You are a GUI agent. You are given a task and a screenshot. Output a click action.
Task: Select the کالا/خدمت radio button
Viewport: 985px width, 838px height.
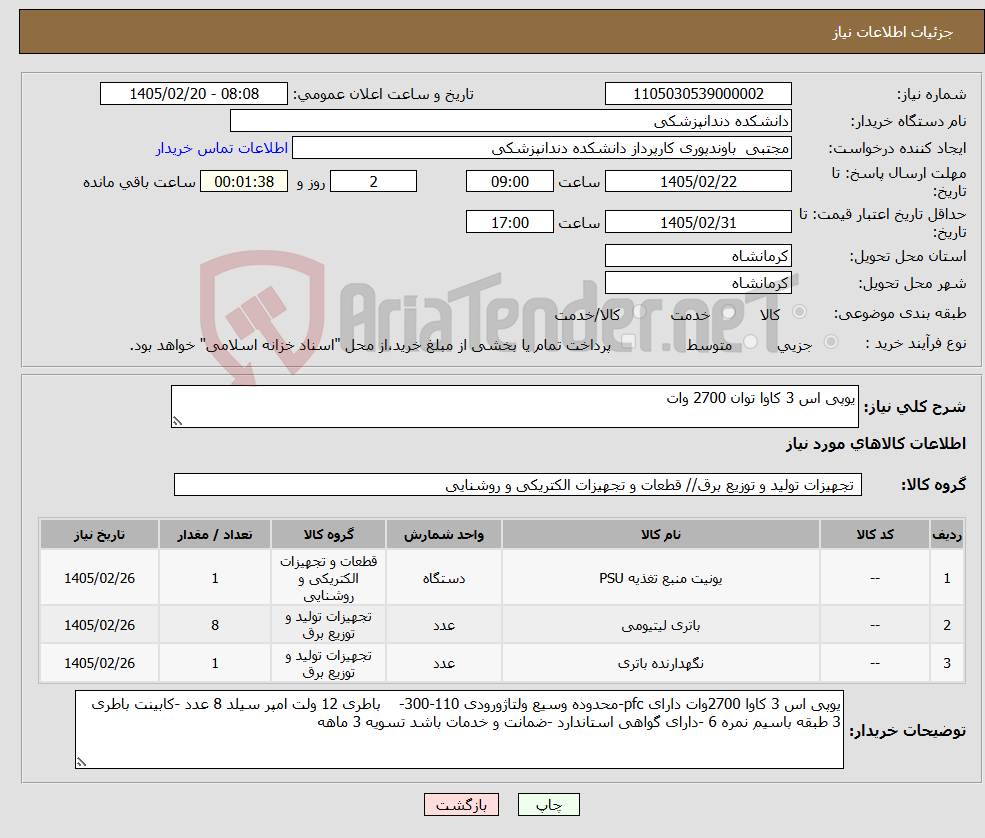tap(639, 312)
